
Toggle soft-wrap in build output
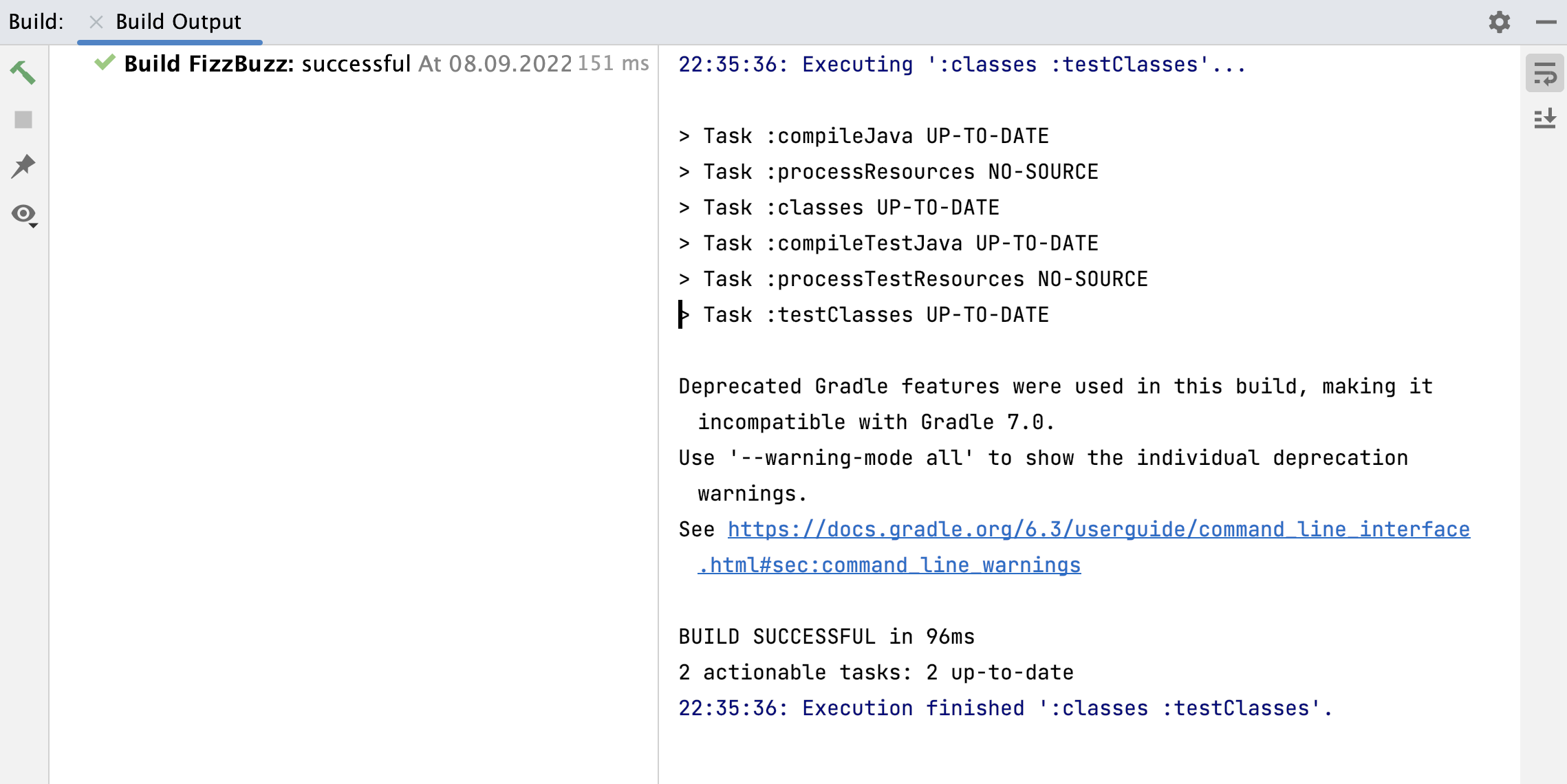1544,74
